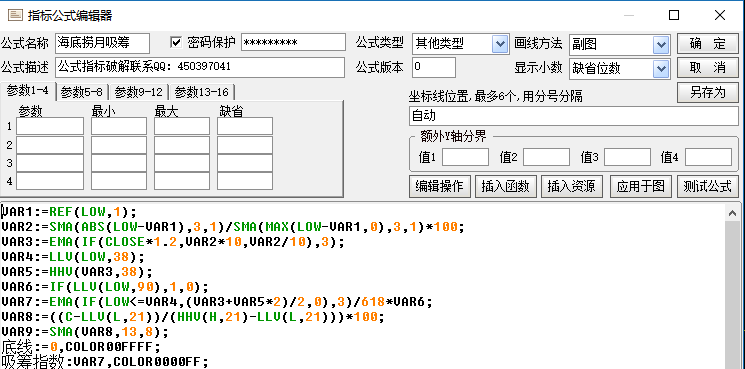The height and width of the screenshot is (369, 745).
Task: Click the VAR3:=EMA(IF(CLOSE code line
Action: click(173, 242)
